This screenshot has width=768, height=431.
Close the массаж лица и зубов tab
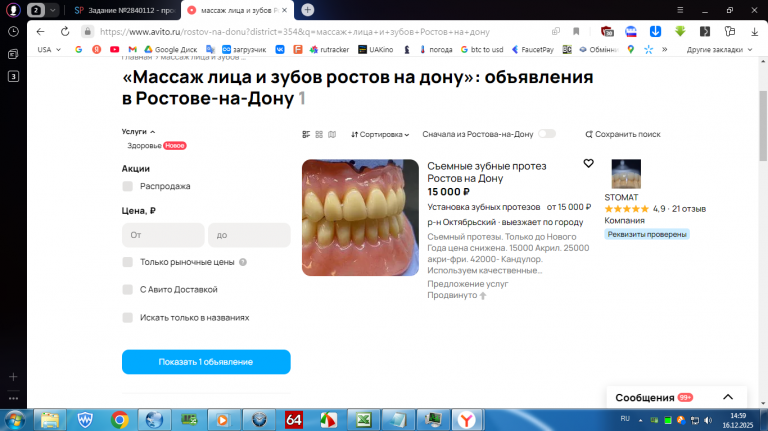[284, 10]
